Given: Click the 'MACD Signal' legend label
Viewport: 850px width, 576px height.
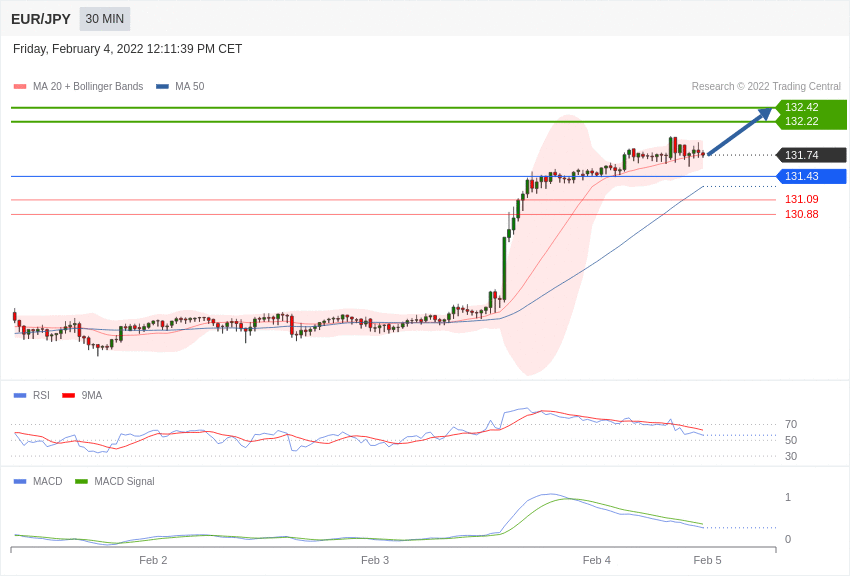Looking at the screenshot, I should pos(124,481).
